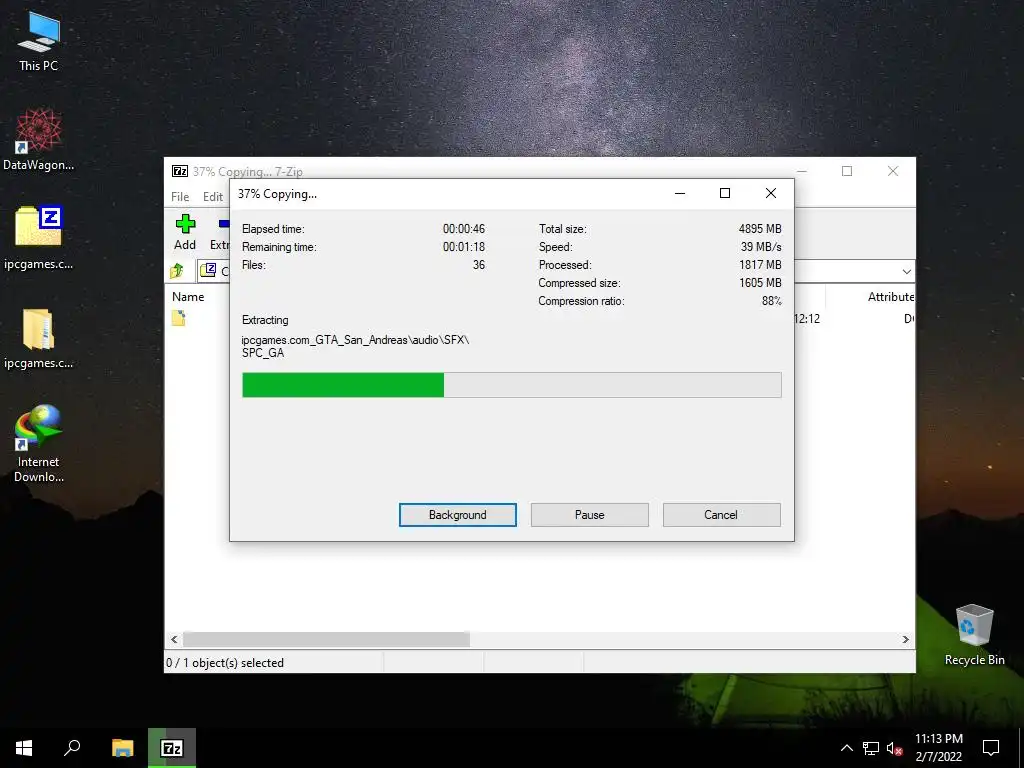Open File Explorer from taskbar

pos(122,748)
